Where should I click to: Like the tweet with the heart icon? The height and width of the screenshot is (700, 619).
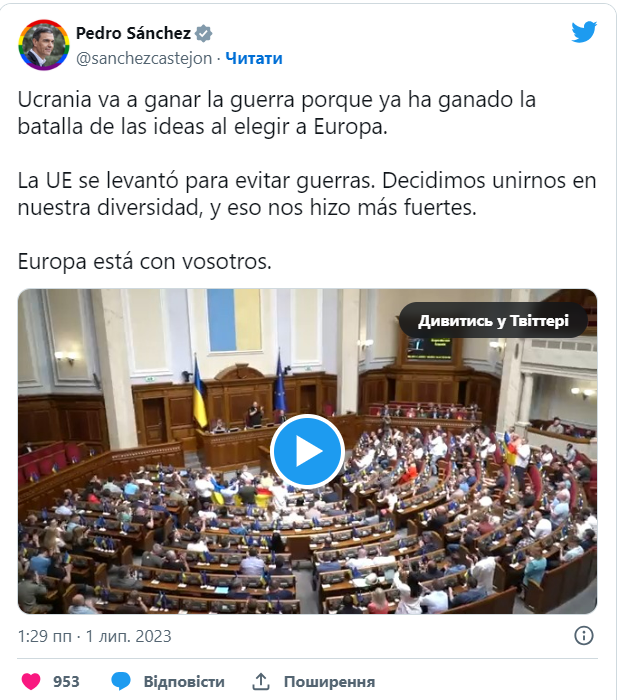[x=31, y=681]
